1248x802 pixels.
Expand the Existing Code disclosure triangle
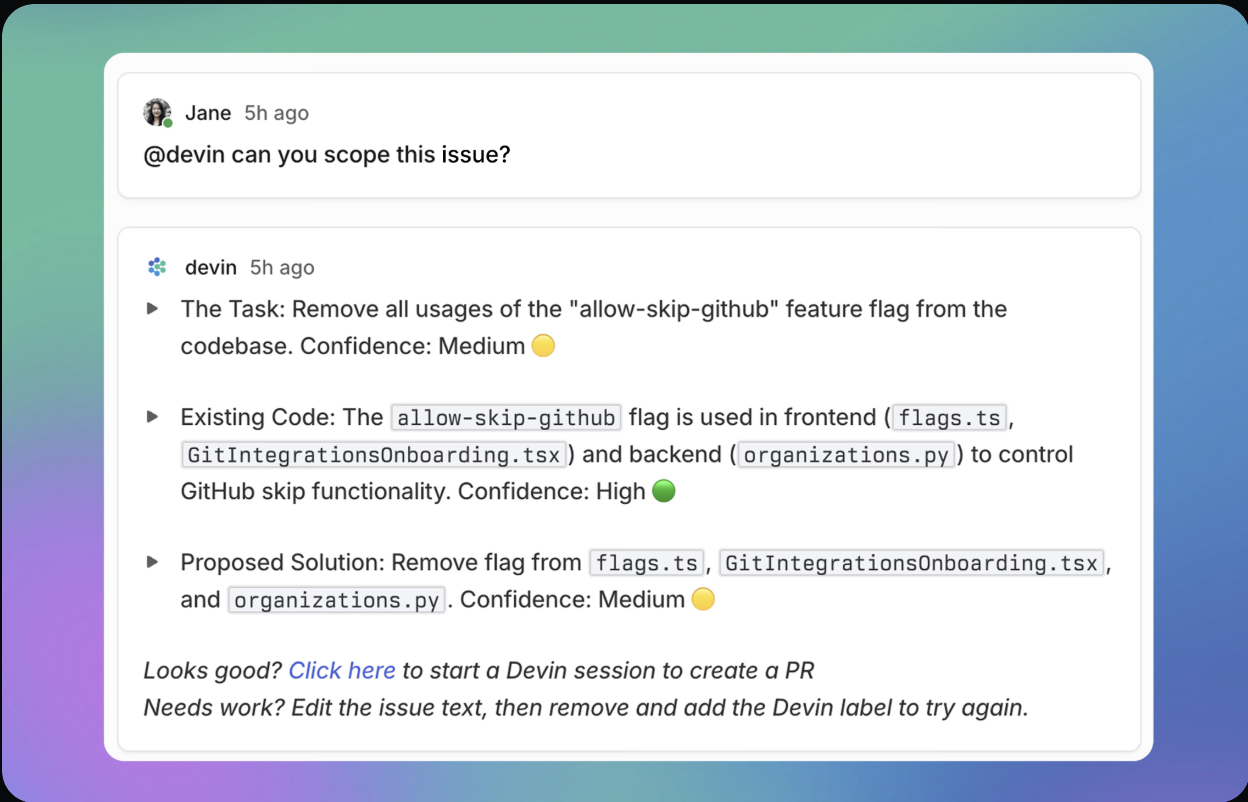(153, 416)
